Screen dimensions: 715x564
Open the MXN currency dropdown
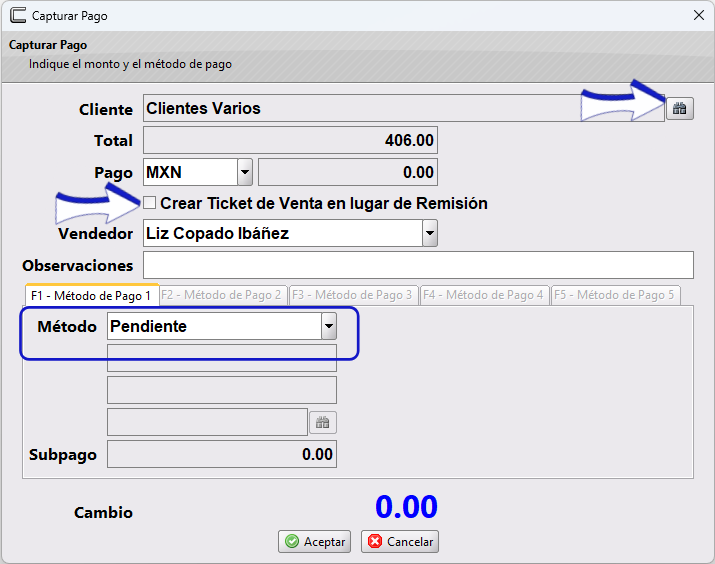245,172
